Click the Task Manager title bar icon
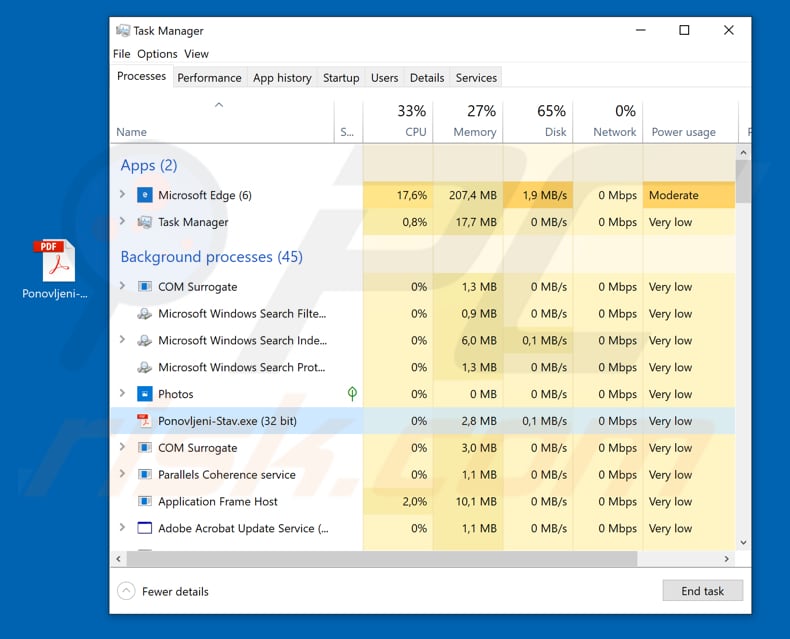Image resolution: width=790 pixels, height=639 pixels. tap(122, 31)
